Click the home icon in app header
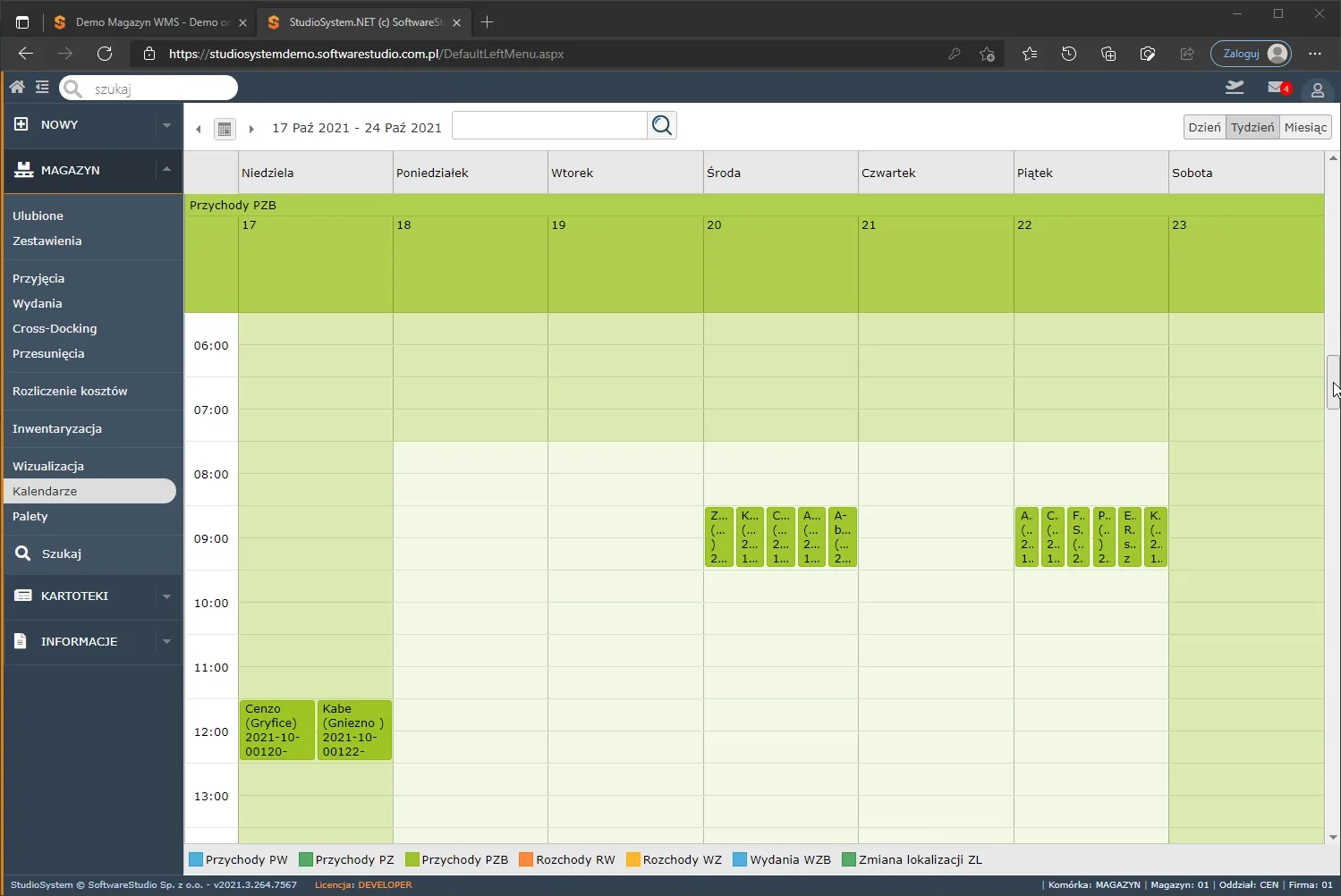The width and height of the screenshot is (1341, 896). (17, 87)
